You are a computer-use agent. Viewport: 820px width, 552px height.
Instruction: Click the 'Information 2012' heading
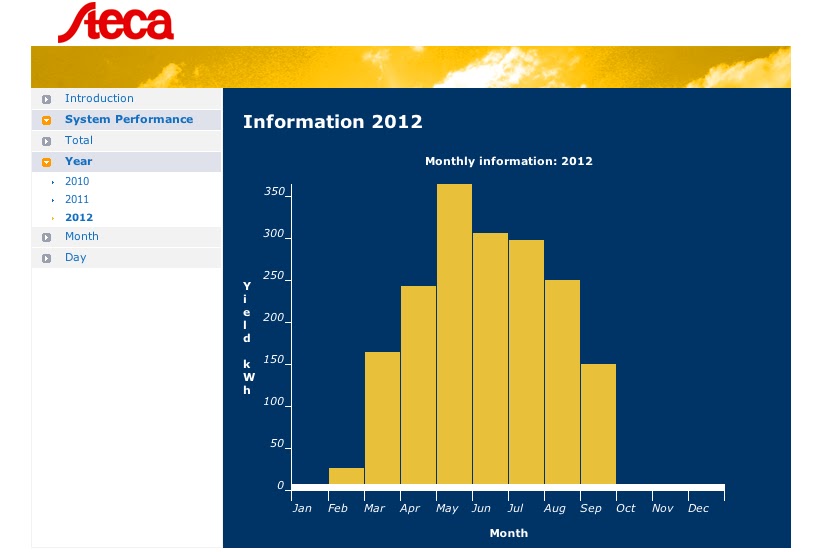coord(333,122)
